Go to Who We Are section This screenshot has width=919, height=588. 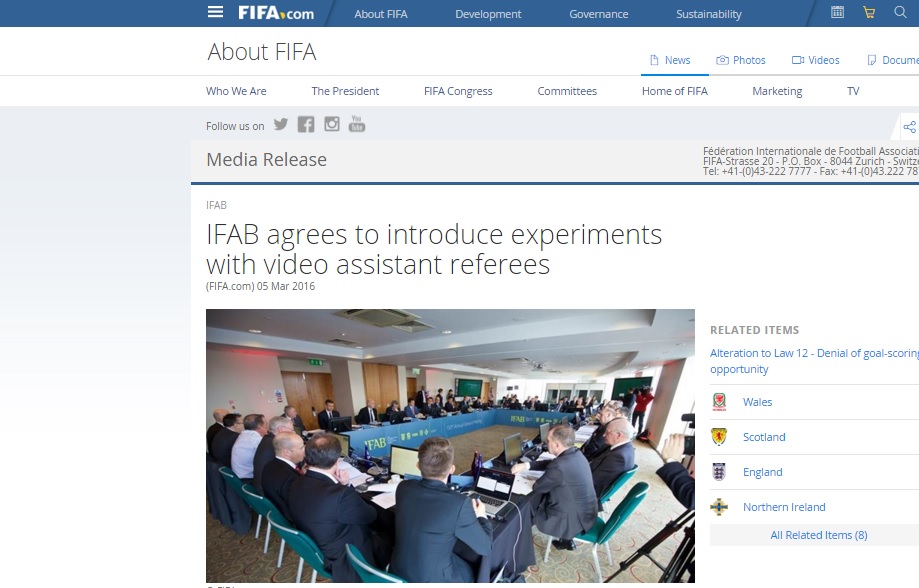pos(236,91)
